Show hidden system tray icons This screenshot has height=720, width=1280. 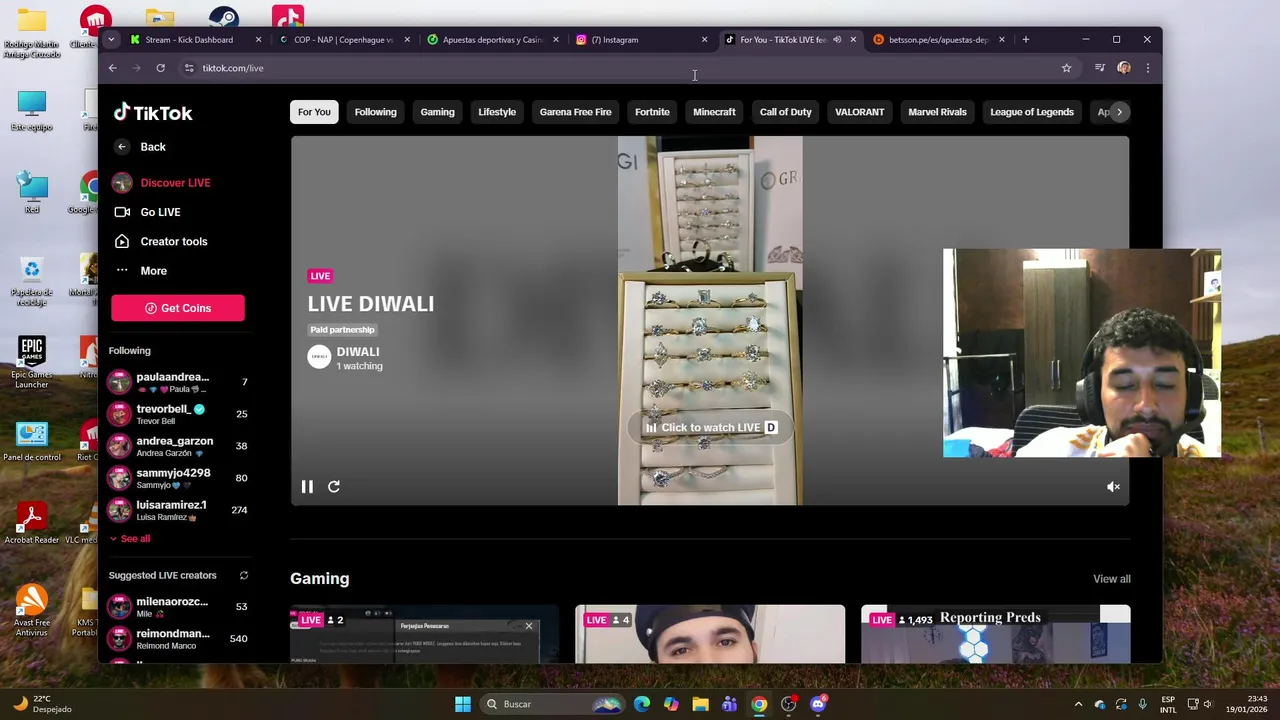point(1078,704)
